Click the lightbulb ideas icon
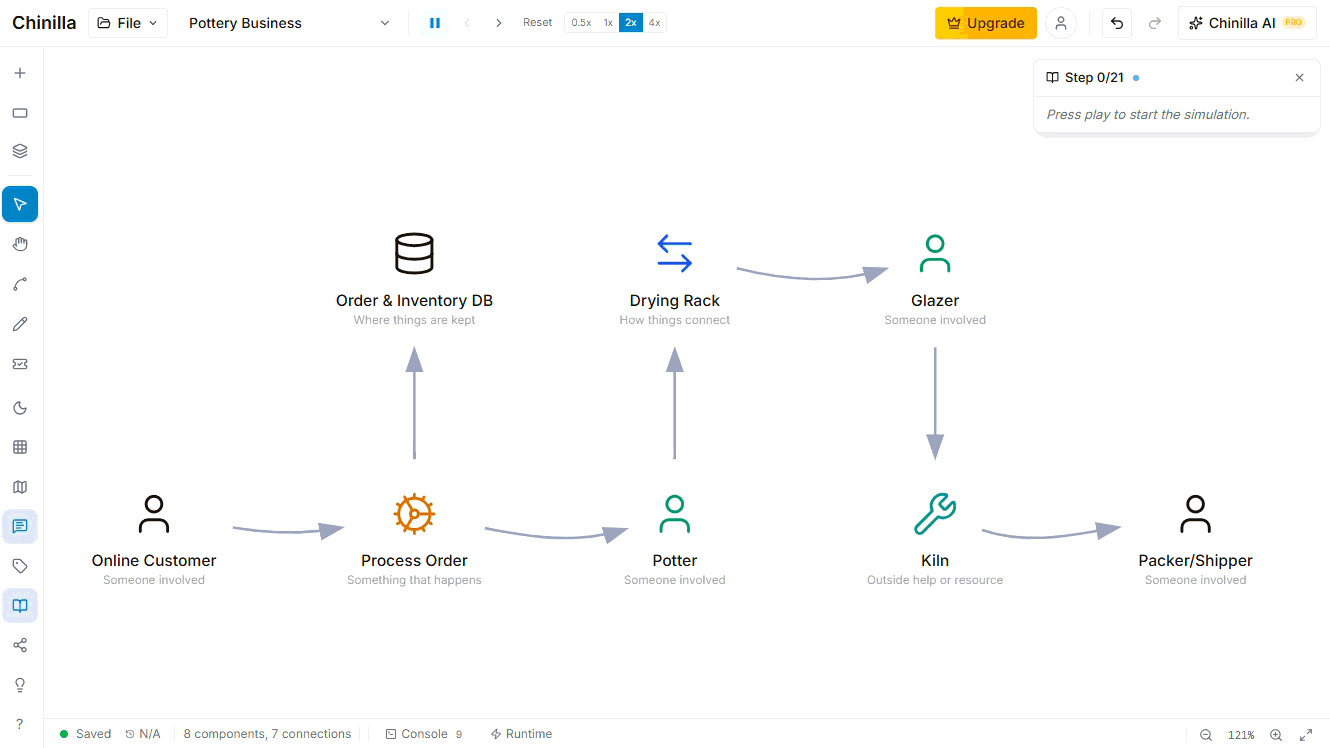The width and height of the screenshot is (1330, 748). click(20, 685)
